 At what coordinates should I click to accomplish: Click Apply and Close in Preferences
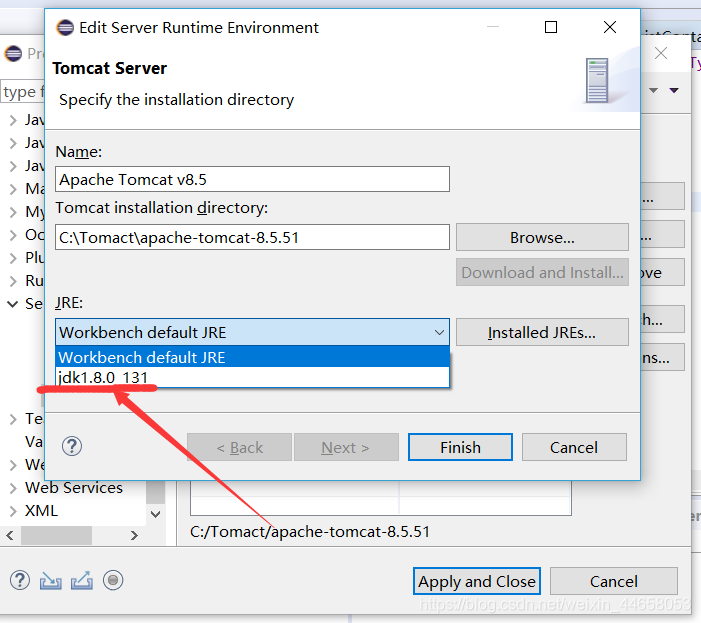(477, 581)
